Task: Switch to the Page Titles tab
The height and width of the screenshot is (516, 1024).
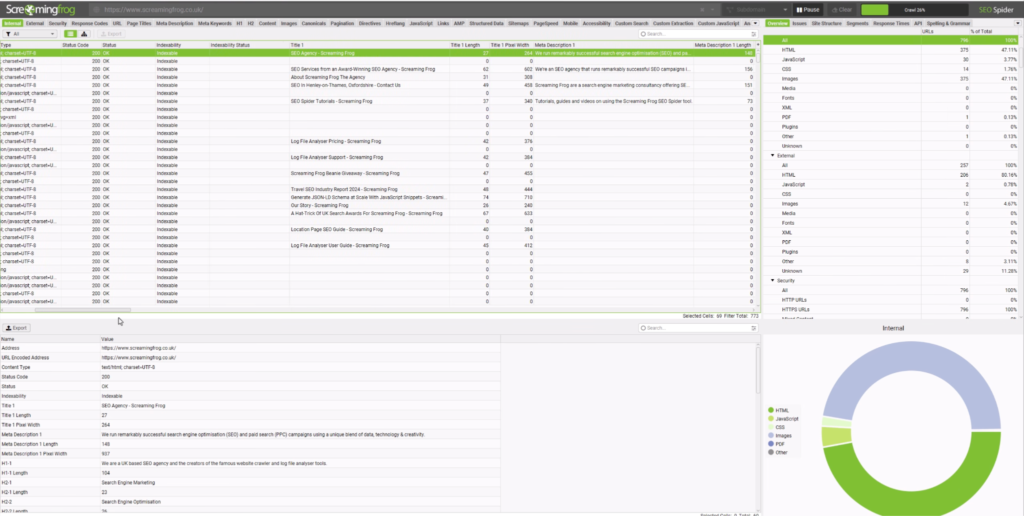Action: 138,24
